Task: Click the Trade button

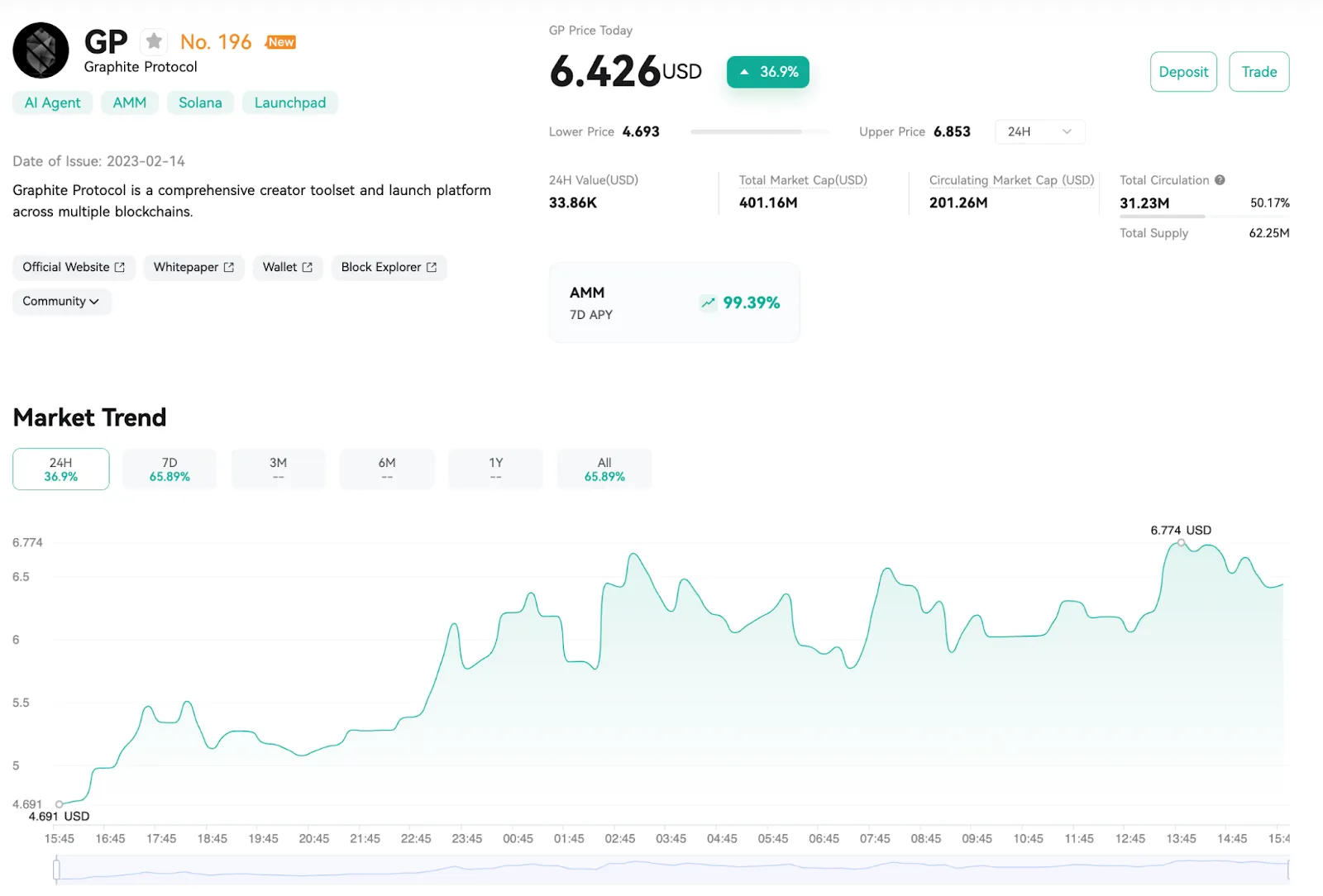Action: pos(1259,72)
